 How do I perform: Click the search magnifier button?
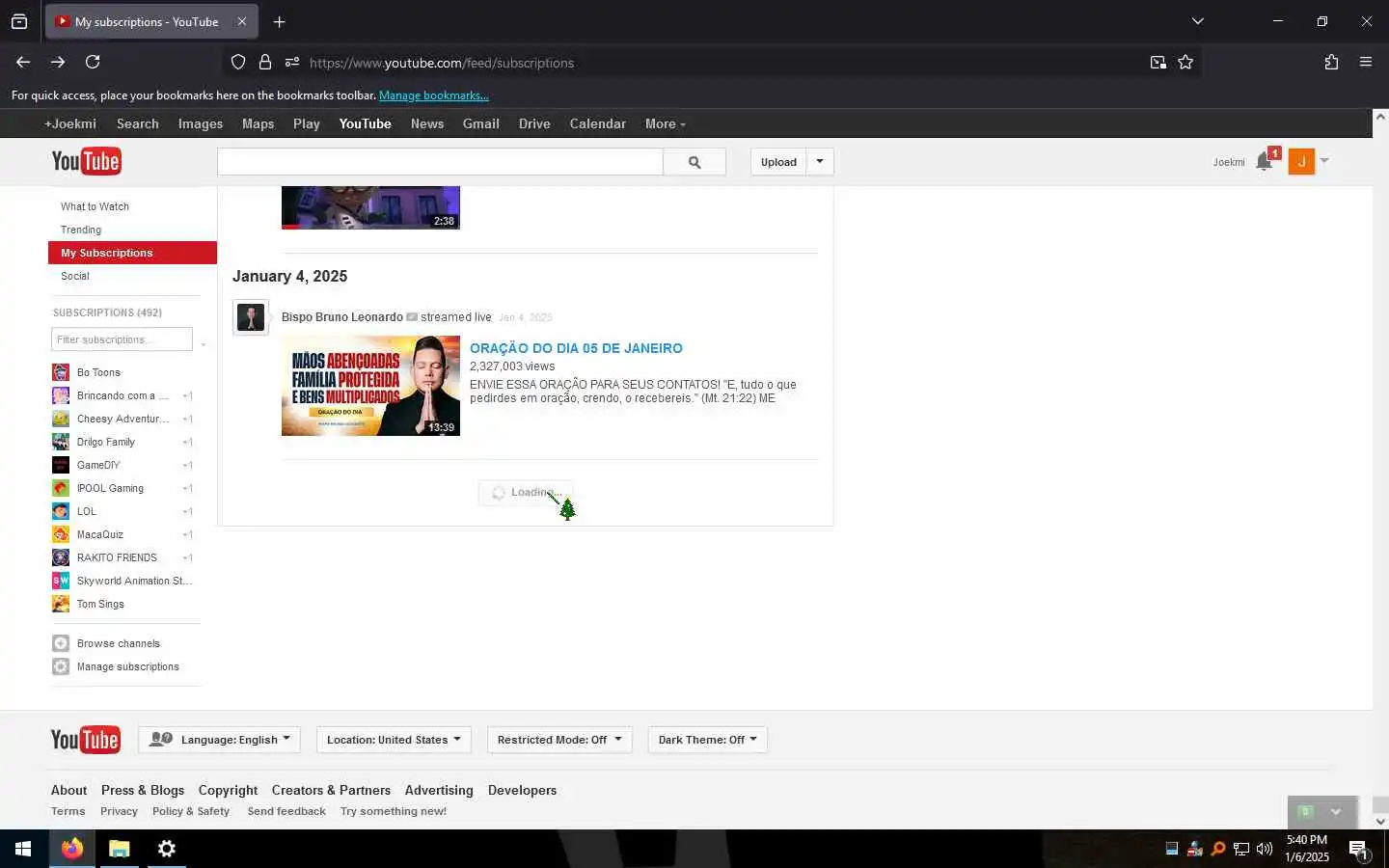tap(694, 162)
